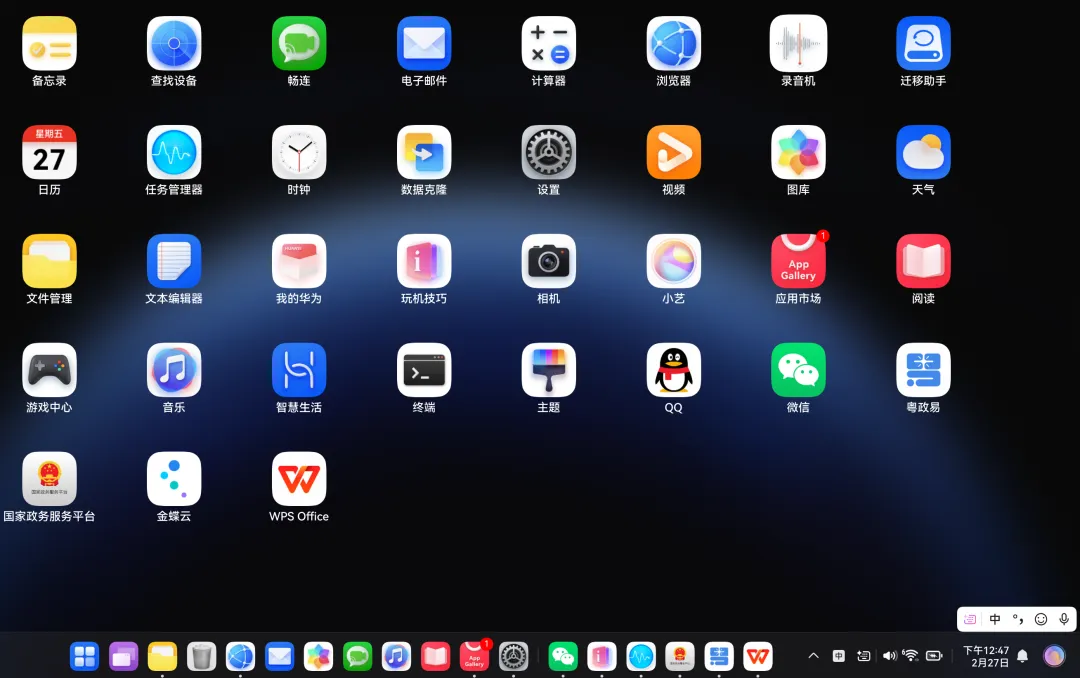
Task: Open the 畅连 desktop app icon
Action: click(x=299, y=43)
